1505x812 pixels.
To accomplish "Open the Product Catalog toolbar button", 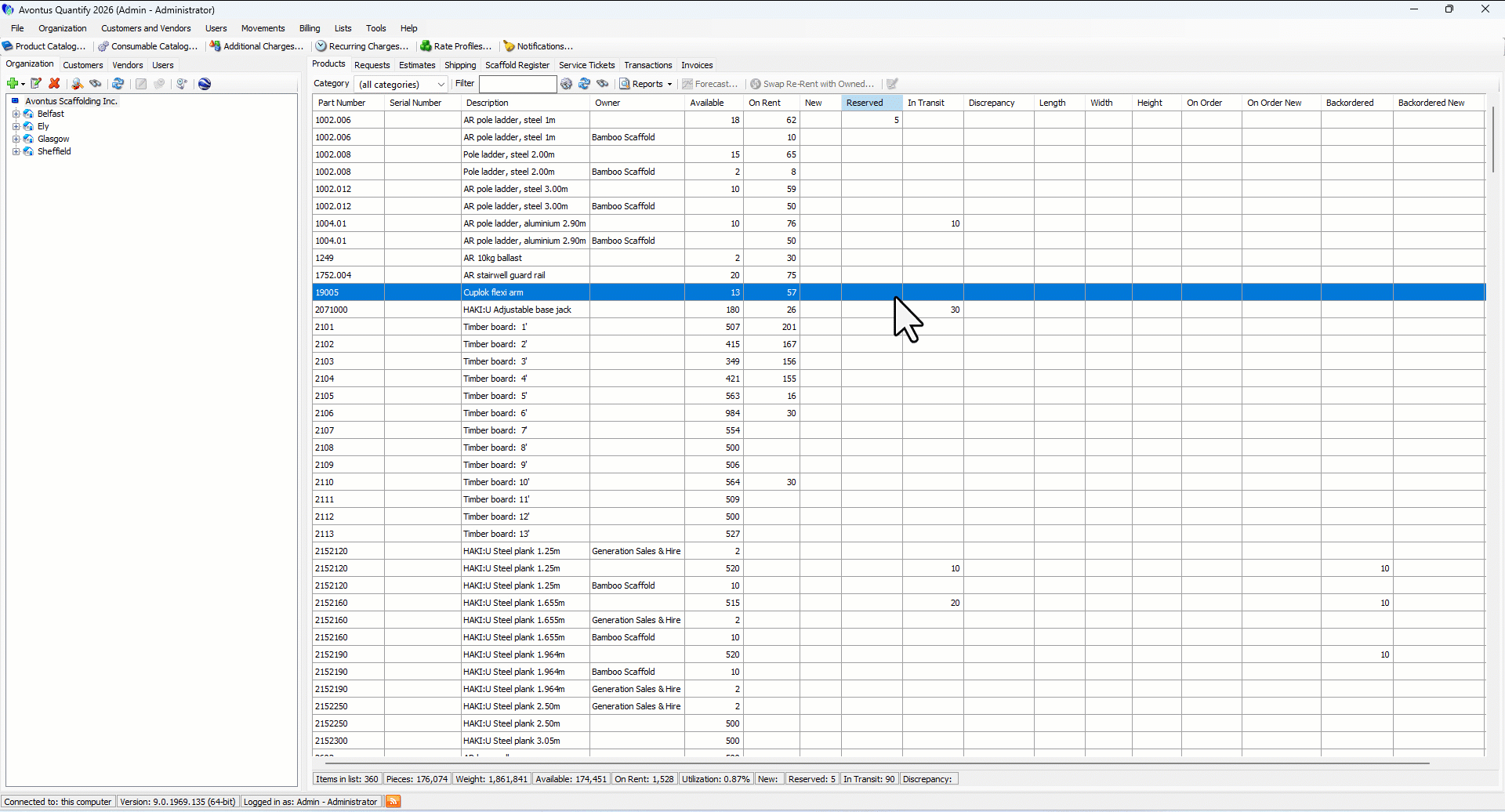I will tap(44, 46).
